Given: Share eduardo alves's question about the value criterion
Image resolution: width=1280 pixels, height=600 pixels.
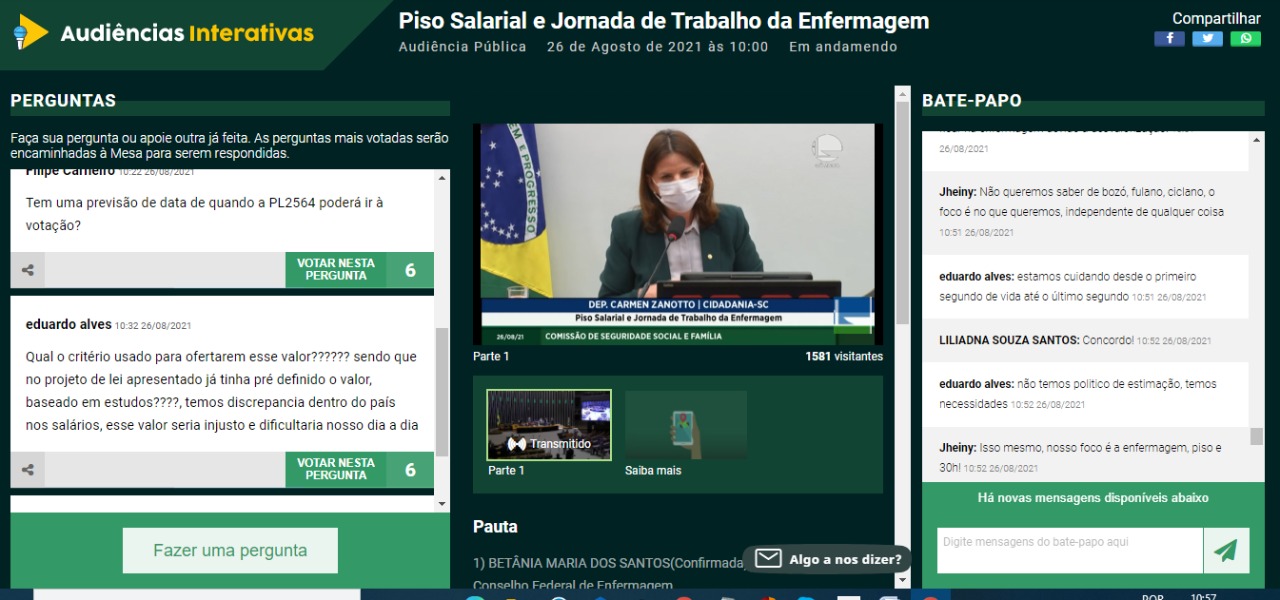Looking at the screenshot, I should 28,470.
